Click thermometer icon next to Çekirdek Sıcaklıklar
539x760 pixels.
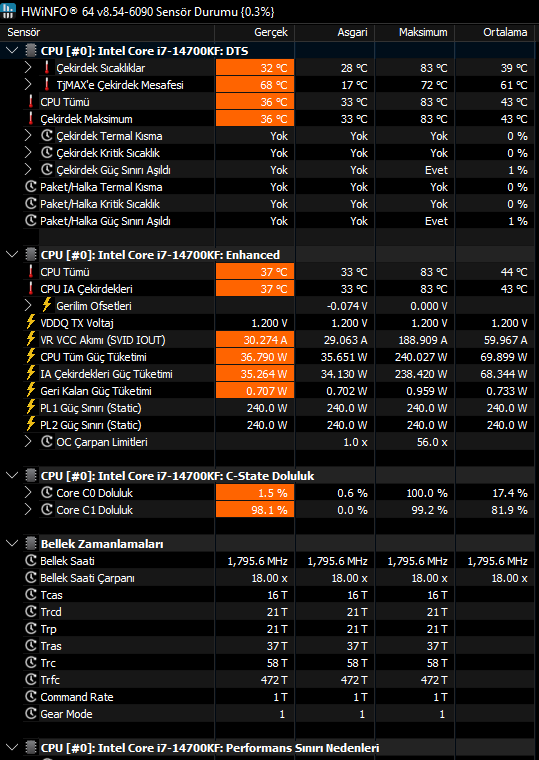(47, 68)
